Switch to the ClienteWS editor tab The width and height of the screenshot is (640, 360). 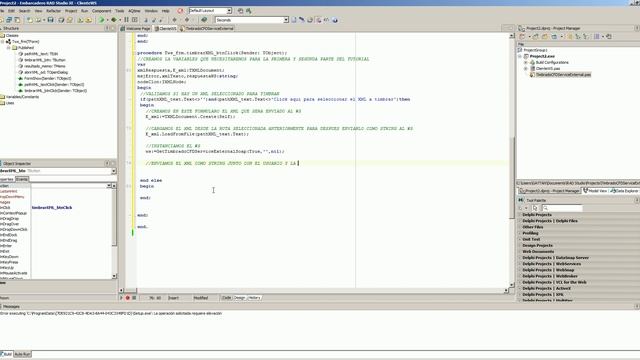[x=165, y=29]
